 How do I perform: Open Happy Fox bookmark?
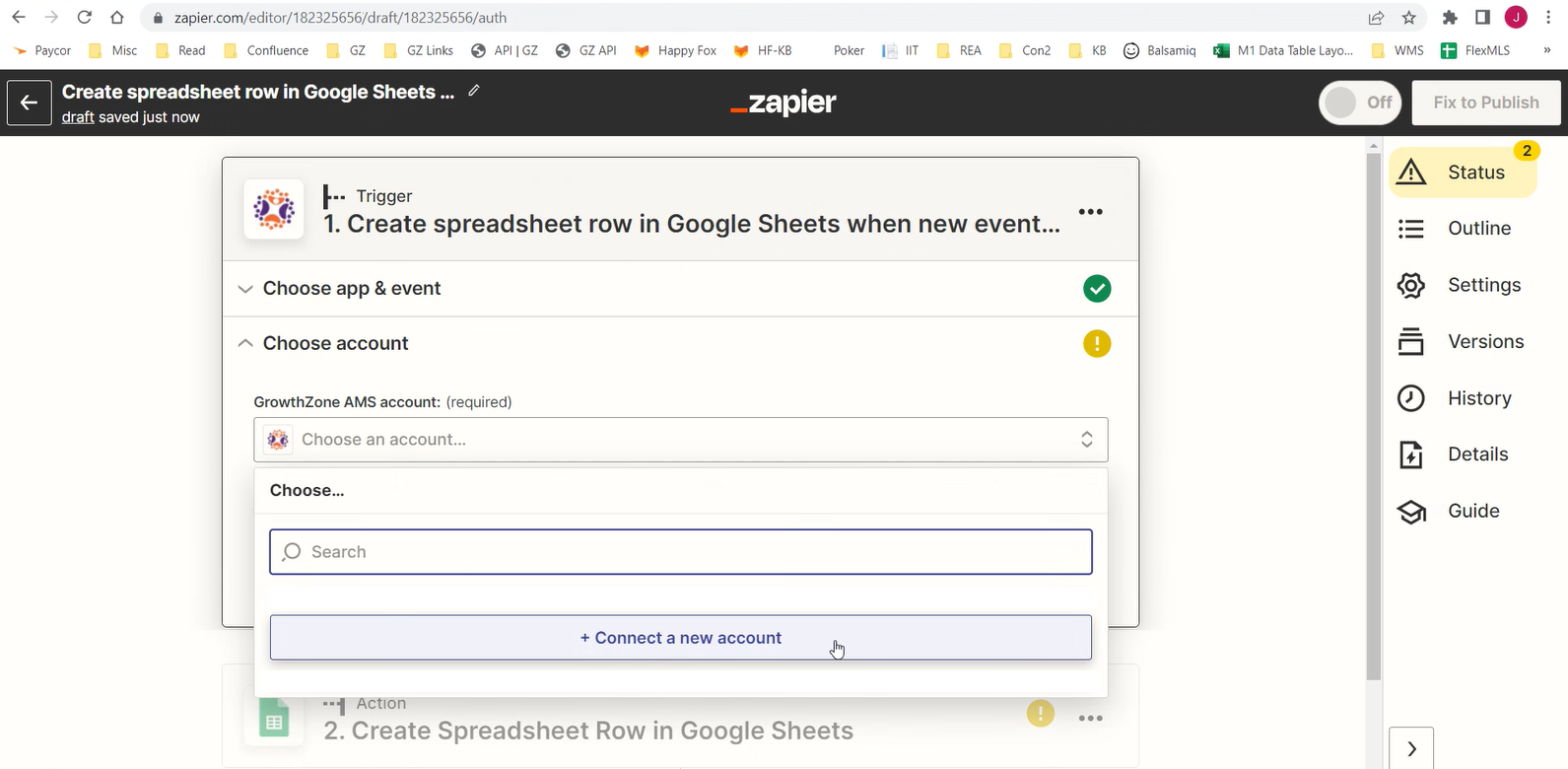(675, 50)
